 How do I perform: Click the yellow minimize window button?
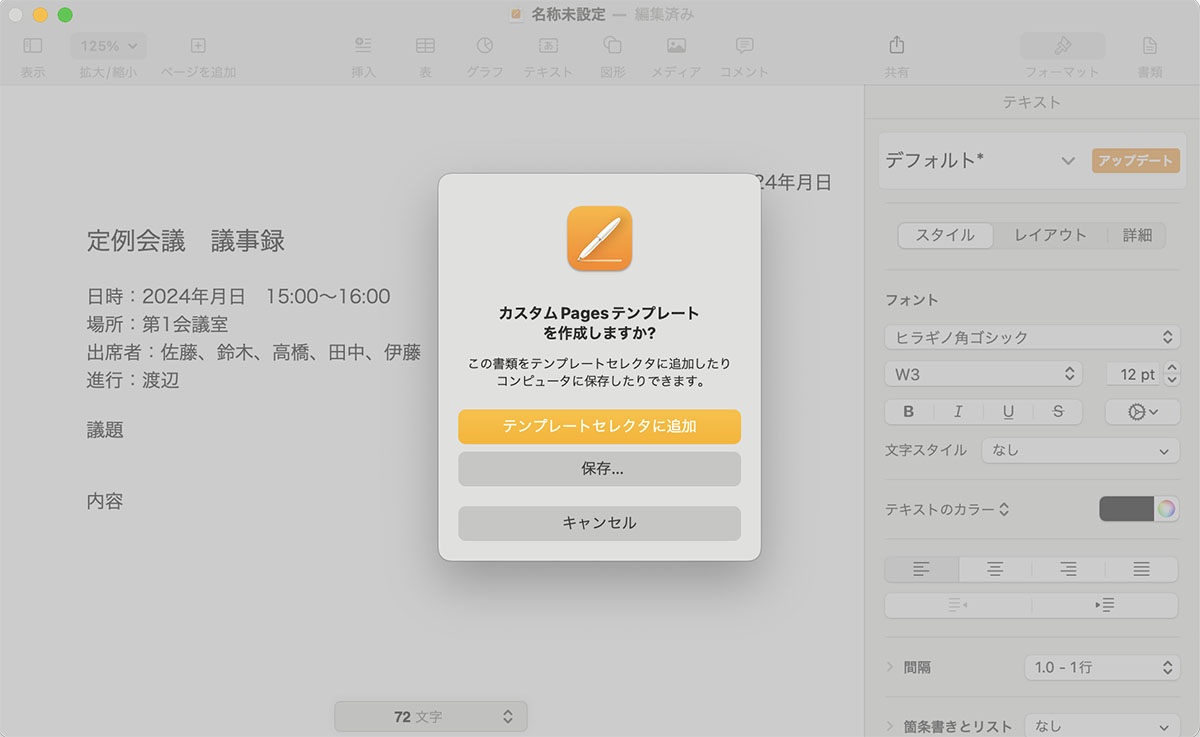coord(40,15)
